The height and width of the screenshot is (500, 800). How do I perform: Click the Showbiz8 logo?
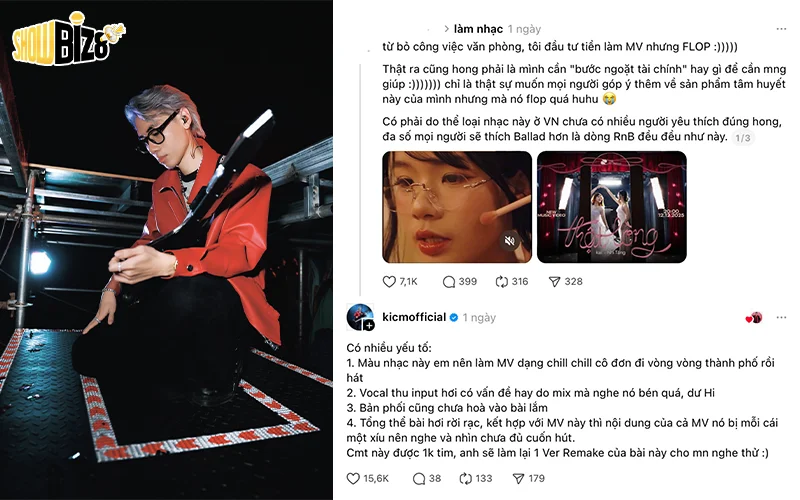coord(68,39)
